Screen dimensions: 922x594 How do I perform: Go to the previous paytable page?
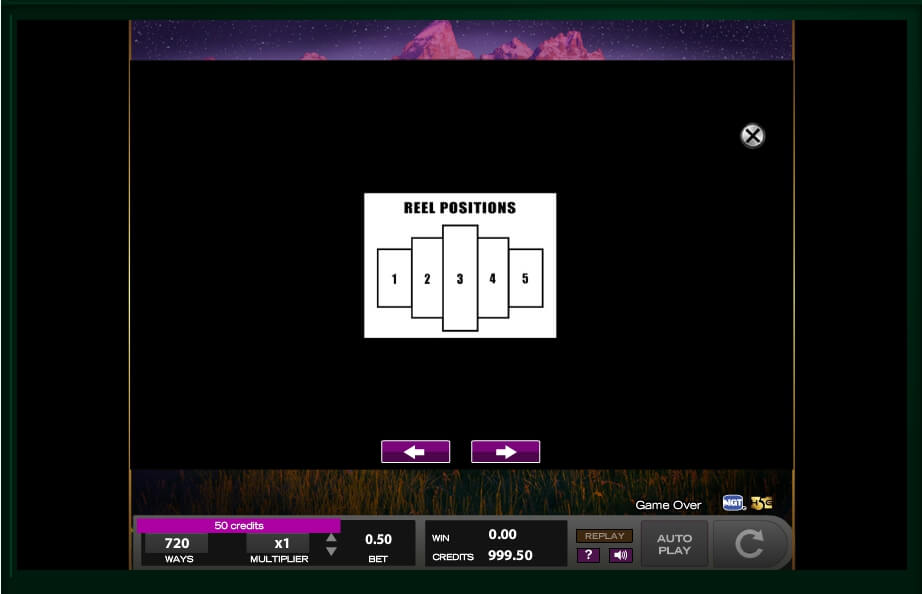click(x=415, y=452)
